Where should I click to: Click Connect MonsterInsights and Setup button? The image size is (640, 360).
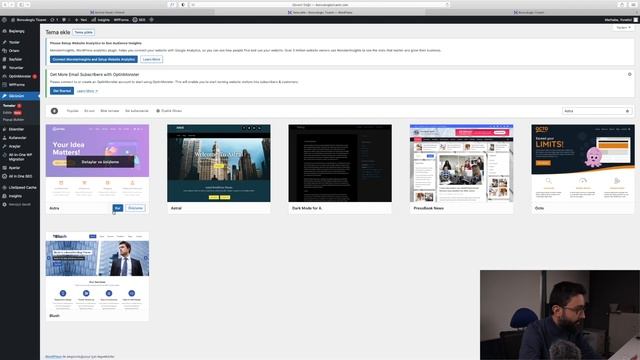click(94, 59)
